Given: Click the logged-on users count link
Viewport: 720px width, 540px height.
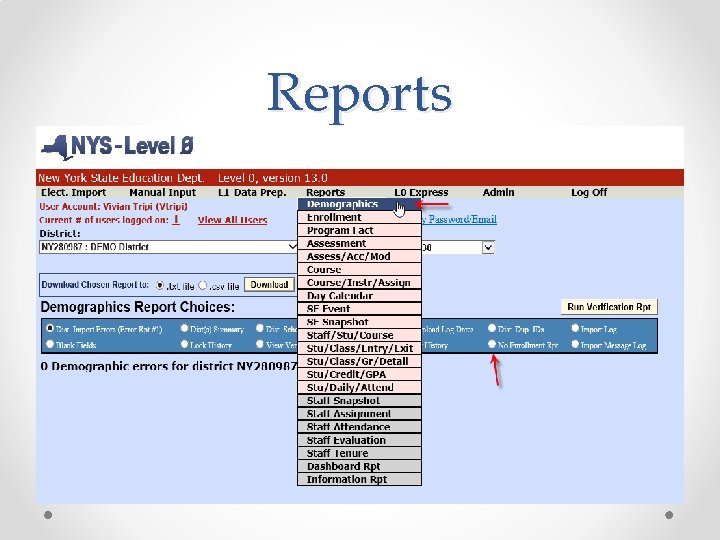Looking at the screenshot, I should [x=176, y=220].
